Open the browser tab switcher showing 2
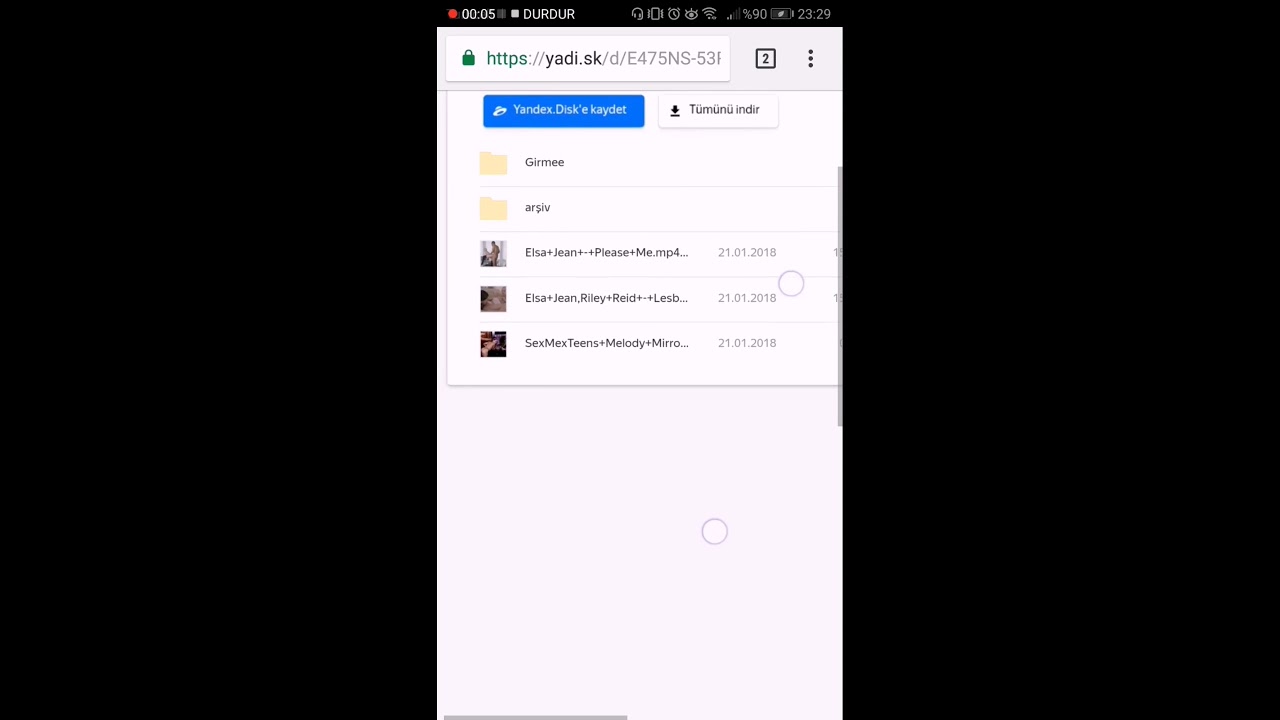Screen dimensions: 1280x720 765,59
